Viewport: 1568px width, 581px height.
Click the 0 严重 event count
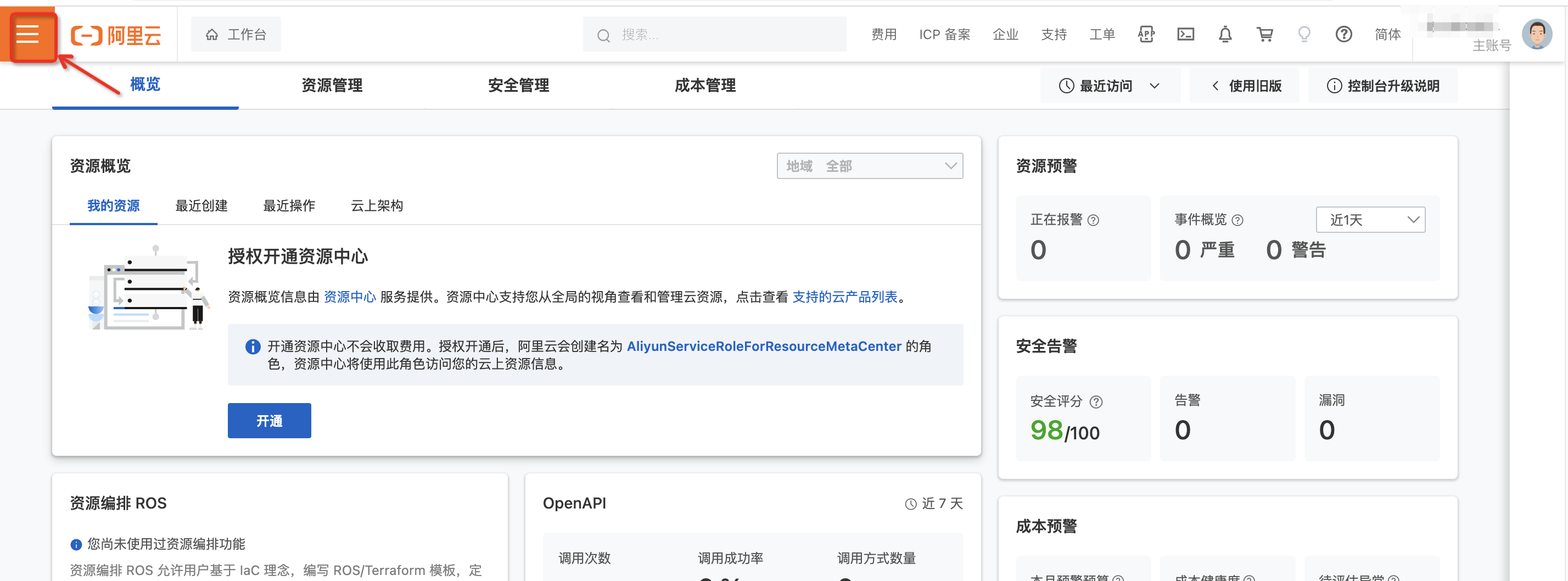tap(1205, 250)
